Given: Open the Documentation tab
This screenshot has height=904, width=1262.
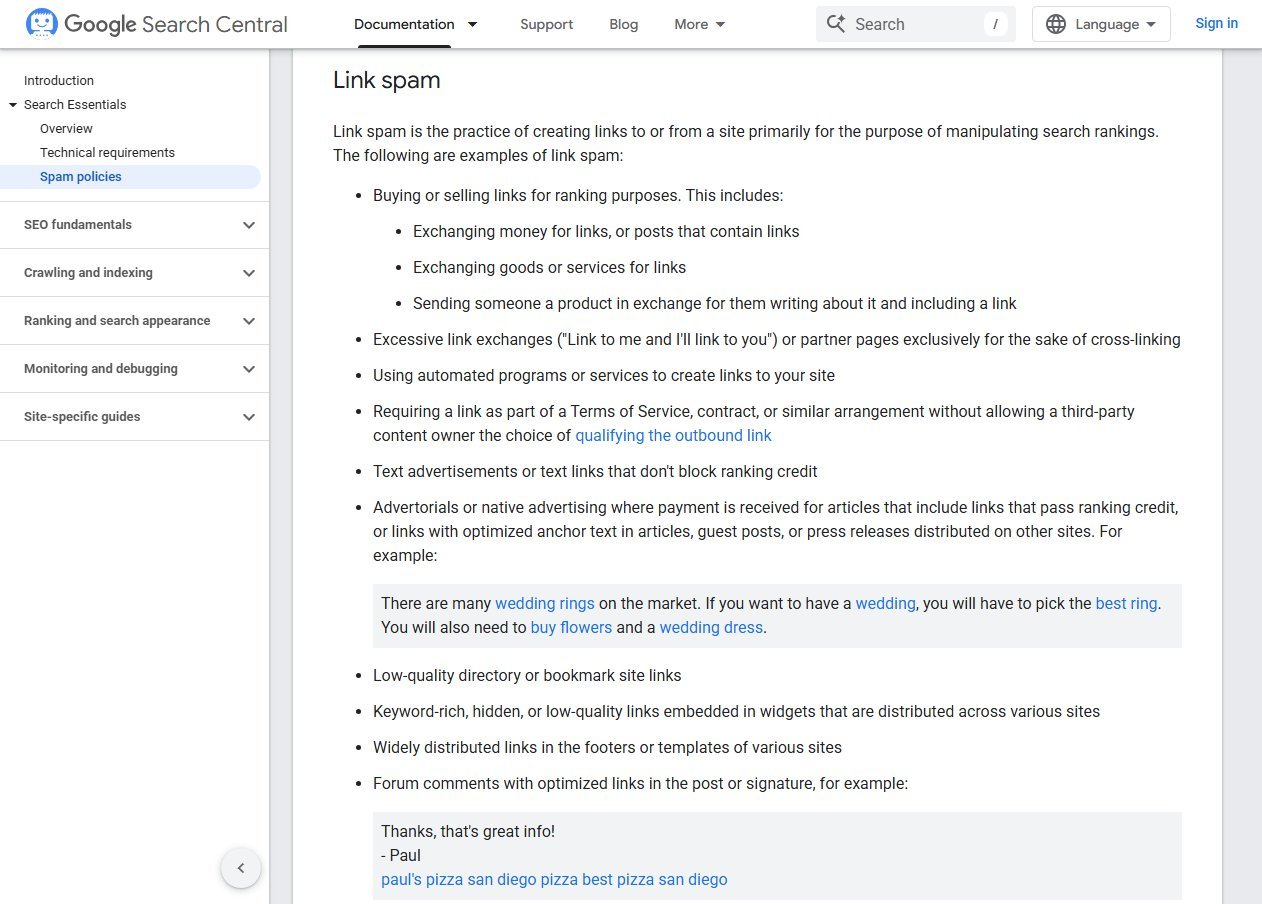Looking at the screenshot, I should 404,24.
